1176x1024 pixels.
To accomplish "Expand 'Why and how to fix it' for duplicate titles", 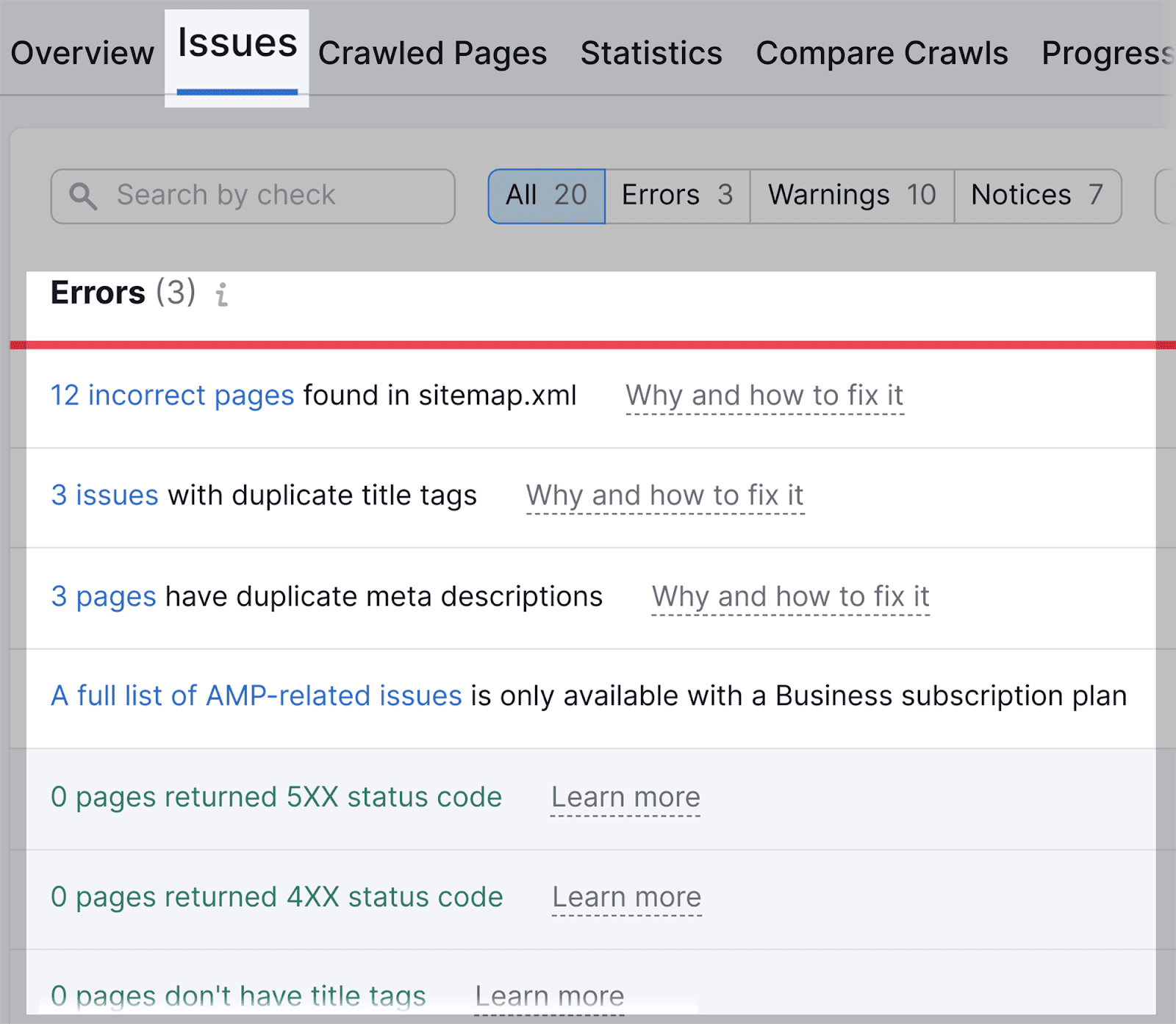I will (x=664, y=495).
